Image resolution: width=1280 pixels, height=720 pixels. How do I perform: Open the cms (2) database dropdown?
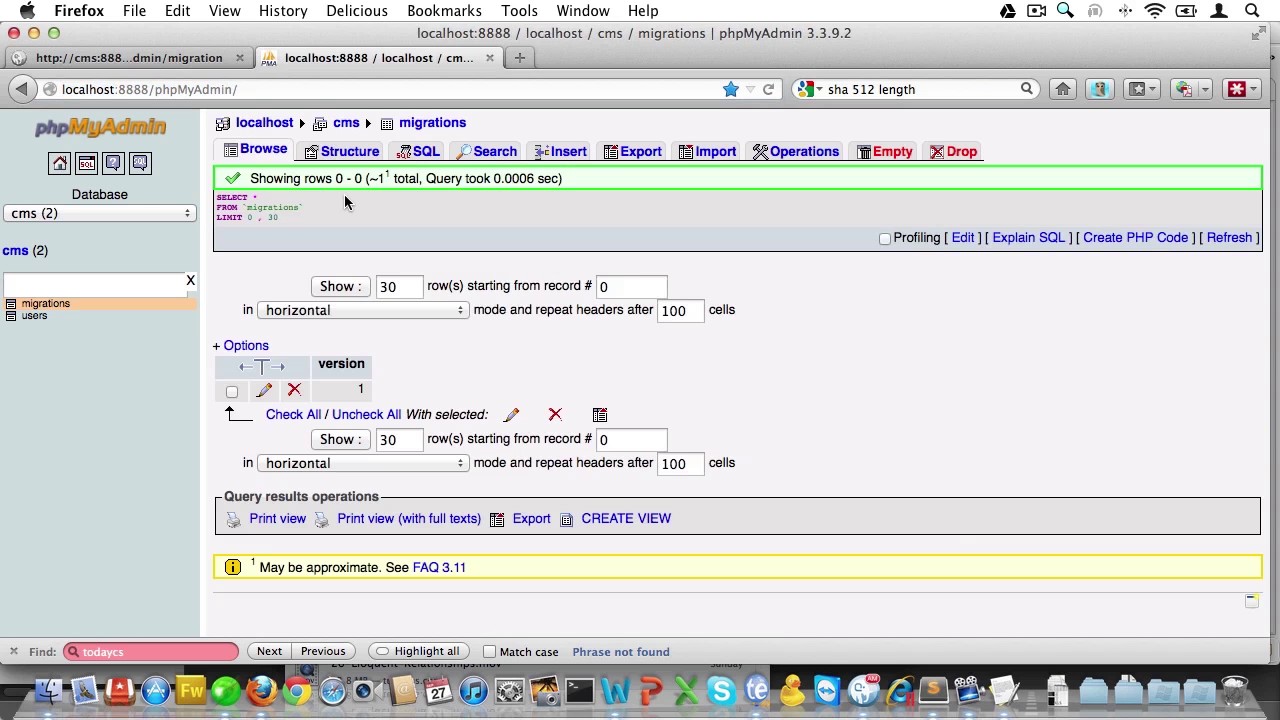click(x=100, y=213)
